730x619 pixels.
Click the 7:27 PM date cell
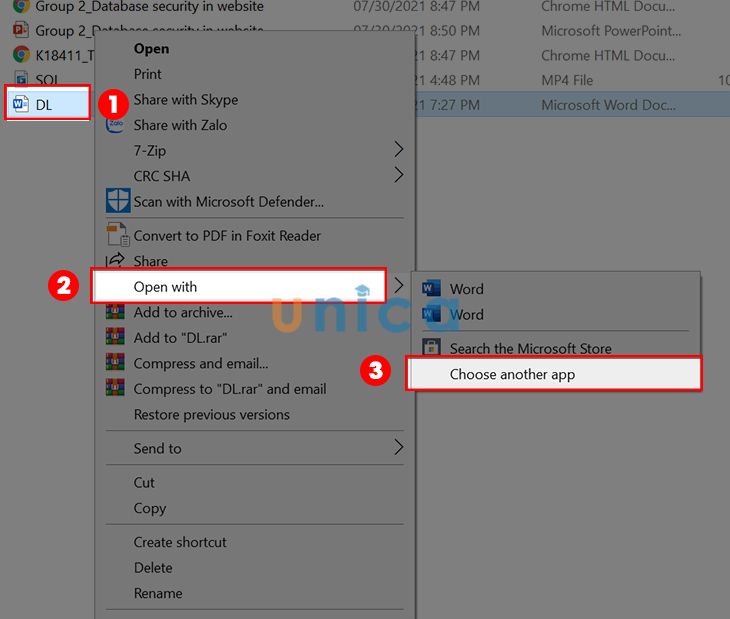(447, 105)
